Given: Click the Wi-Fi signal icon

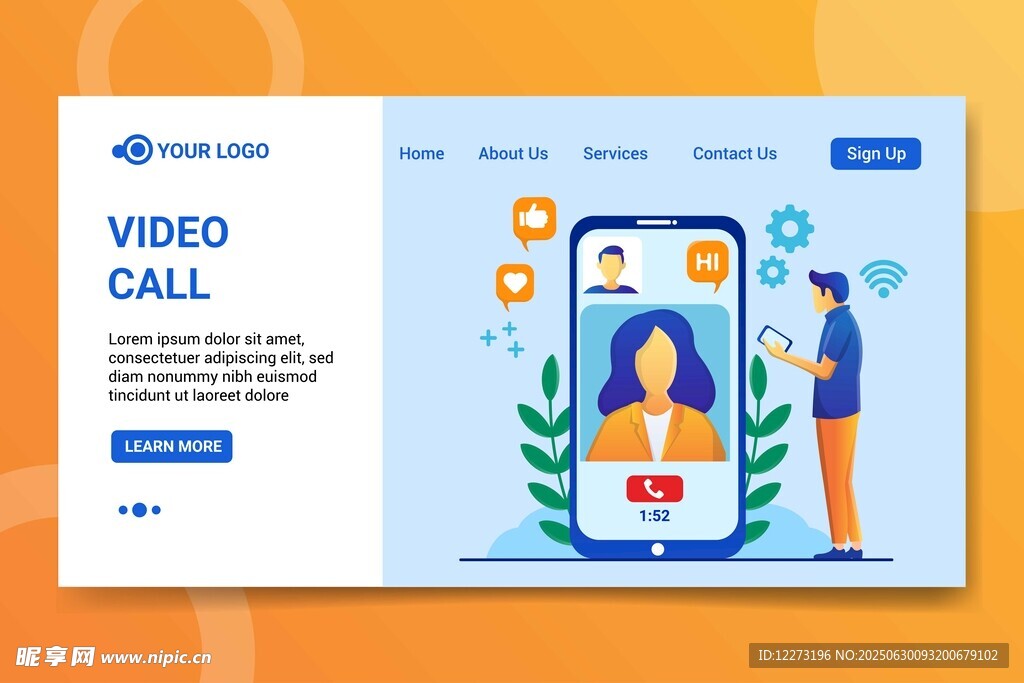Looking at the screenshot, I should pyautogui.click(x=883, y=279).
